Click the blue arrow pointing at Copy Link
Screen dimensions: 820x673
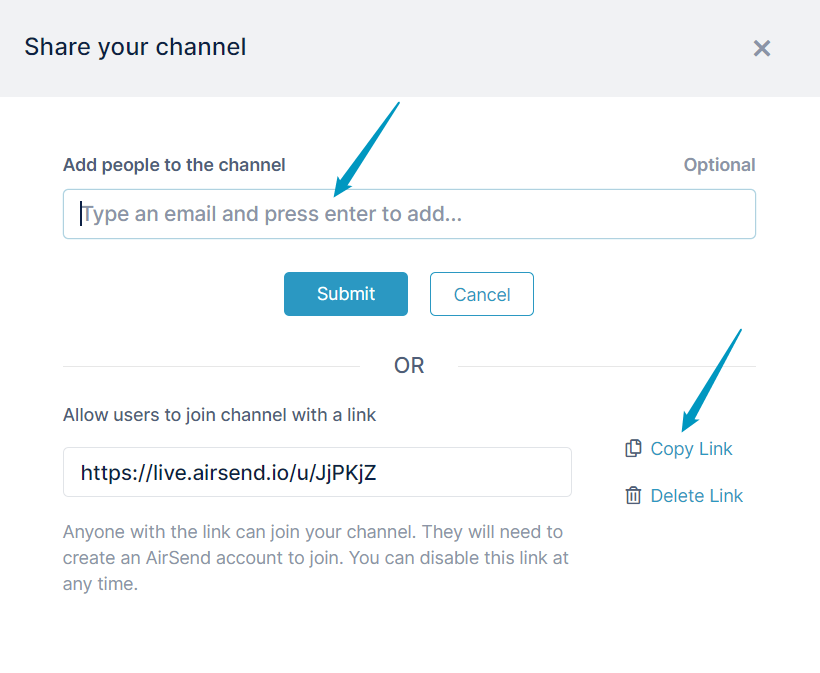(711, 381)
